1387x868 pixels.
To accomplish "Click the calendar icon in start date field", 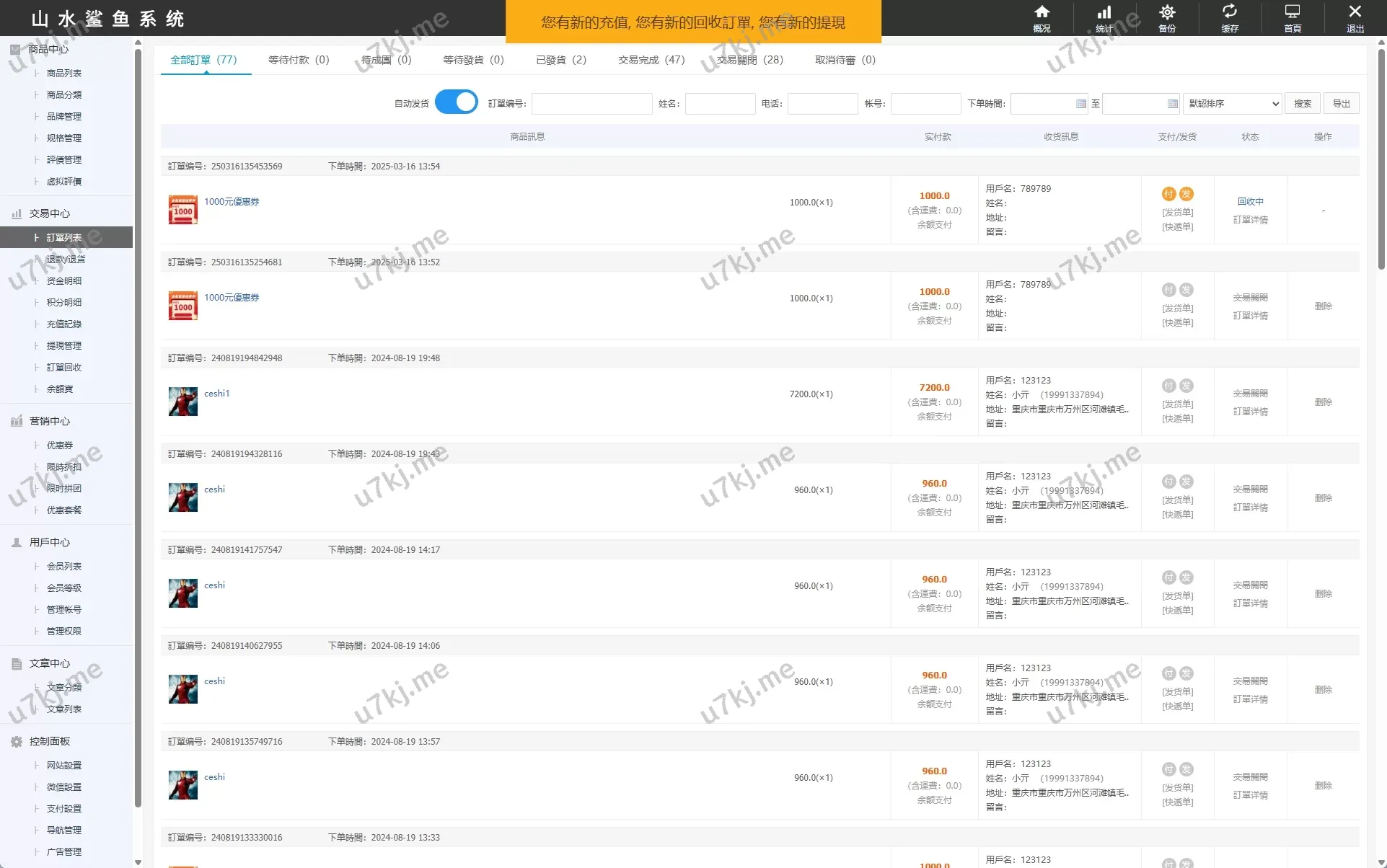I will pos(1080,104).
